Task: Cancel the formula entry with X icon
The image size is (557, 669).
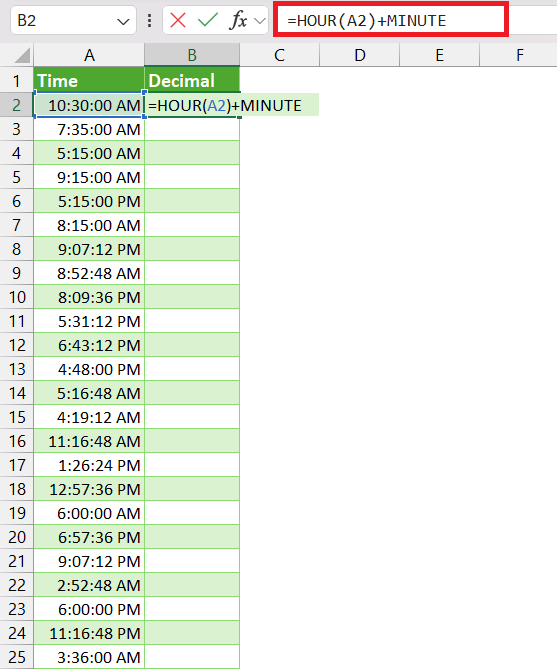Action: click(178, 20)
